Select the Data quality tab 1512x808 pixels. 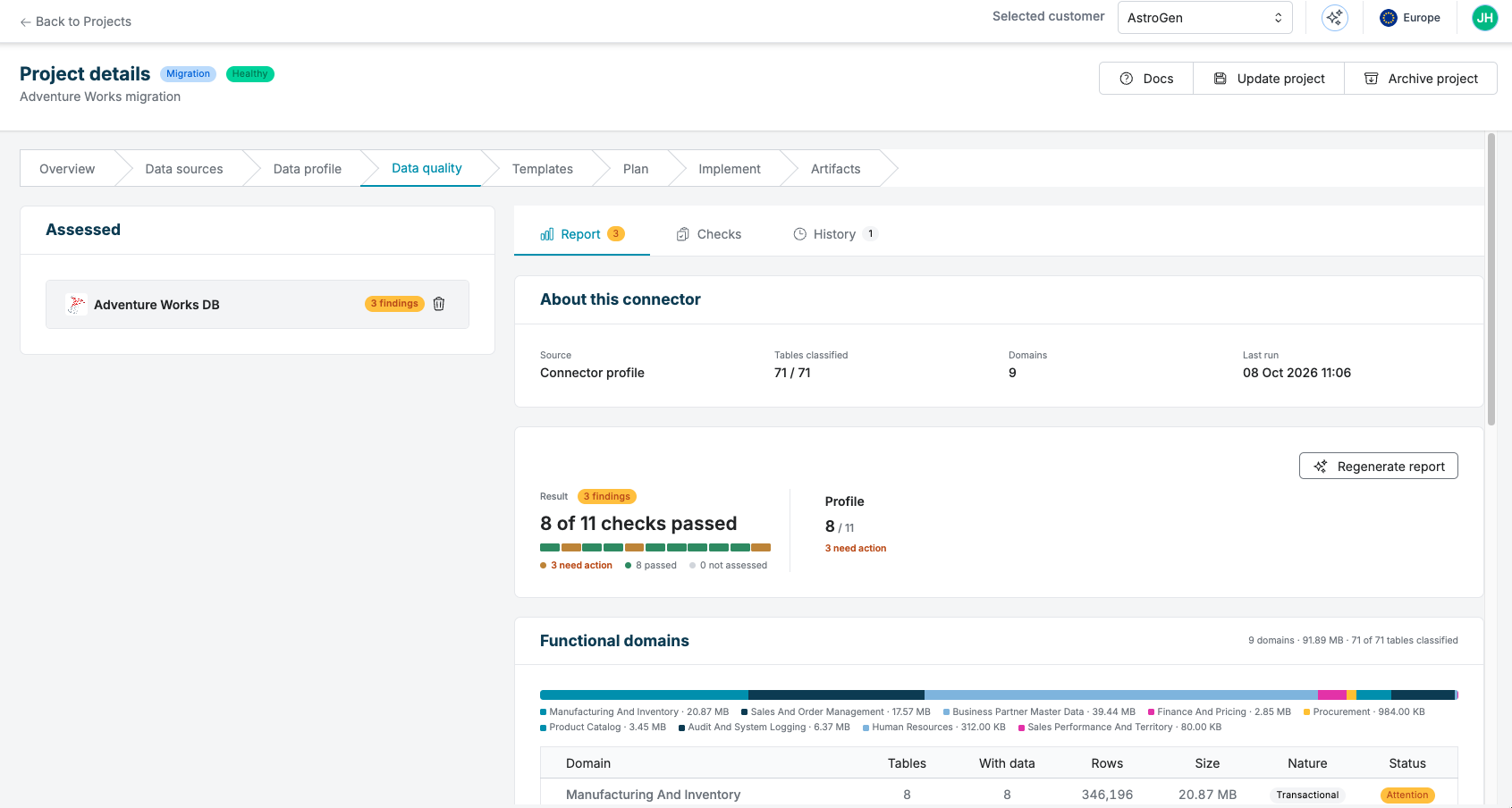(427, 168)
